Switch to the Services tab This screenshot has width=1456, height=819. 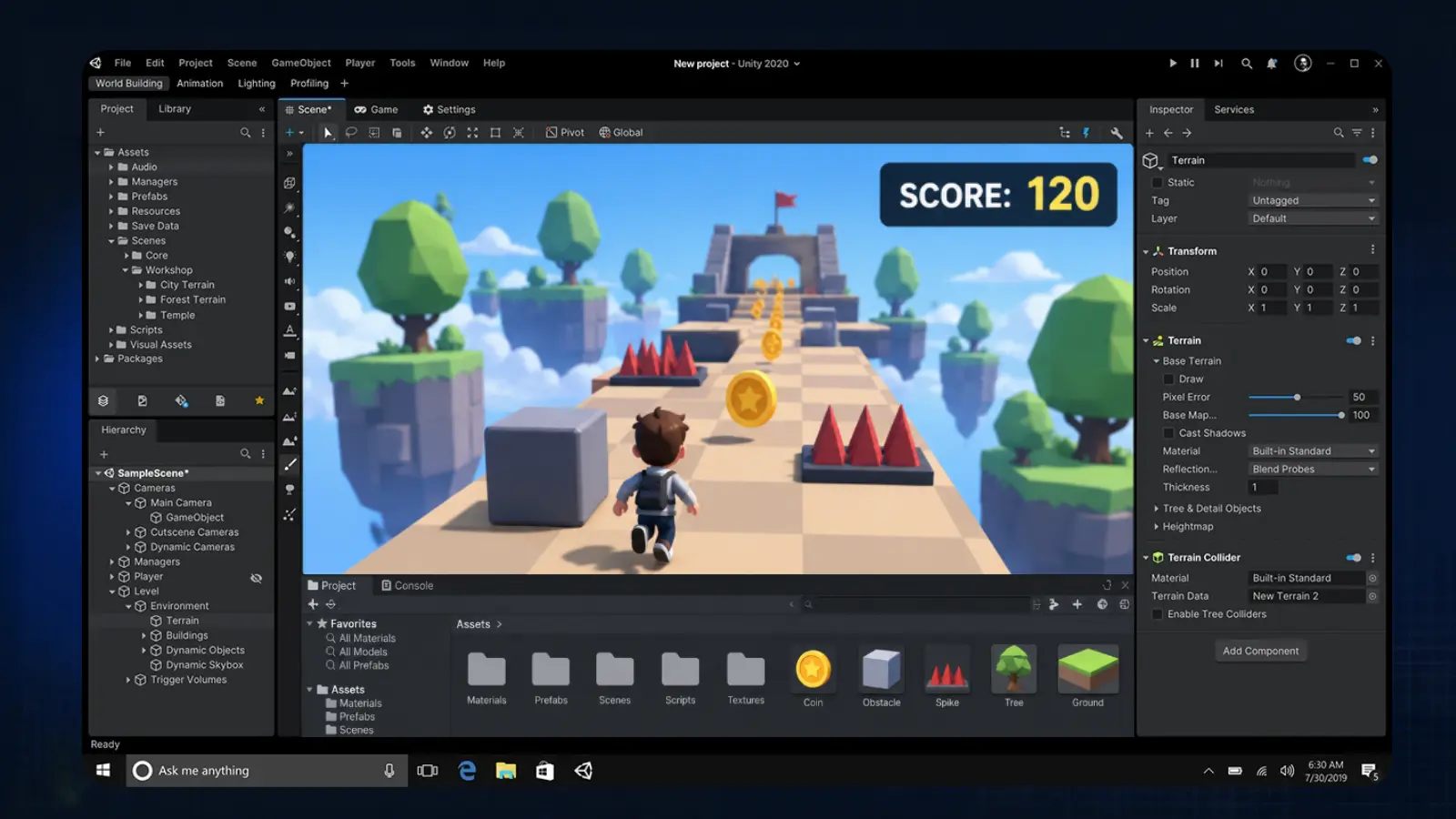pos(1234,109)
